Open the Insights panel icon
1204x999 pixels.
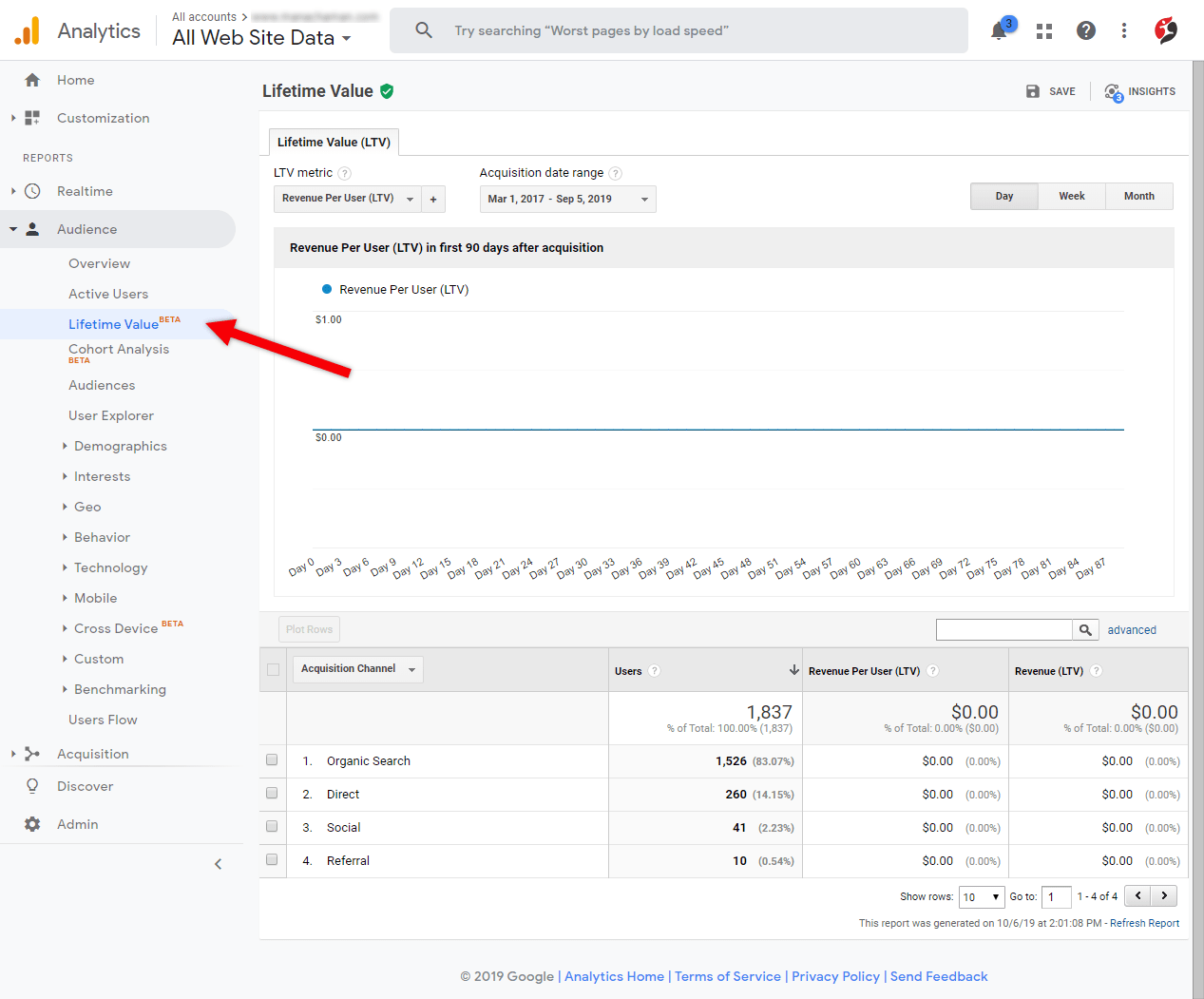1112,91
